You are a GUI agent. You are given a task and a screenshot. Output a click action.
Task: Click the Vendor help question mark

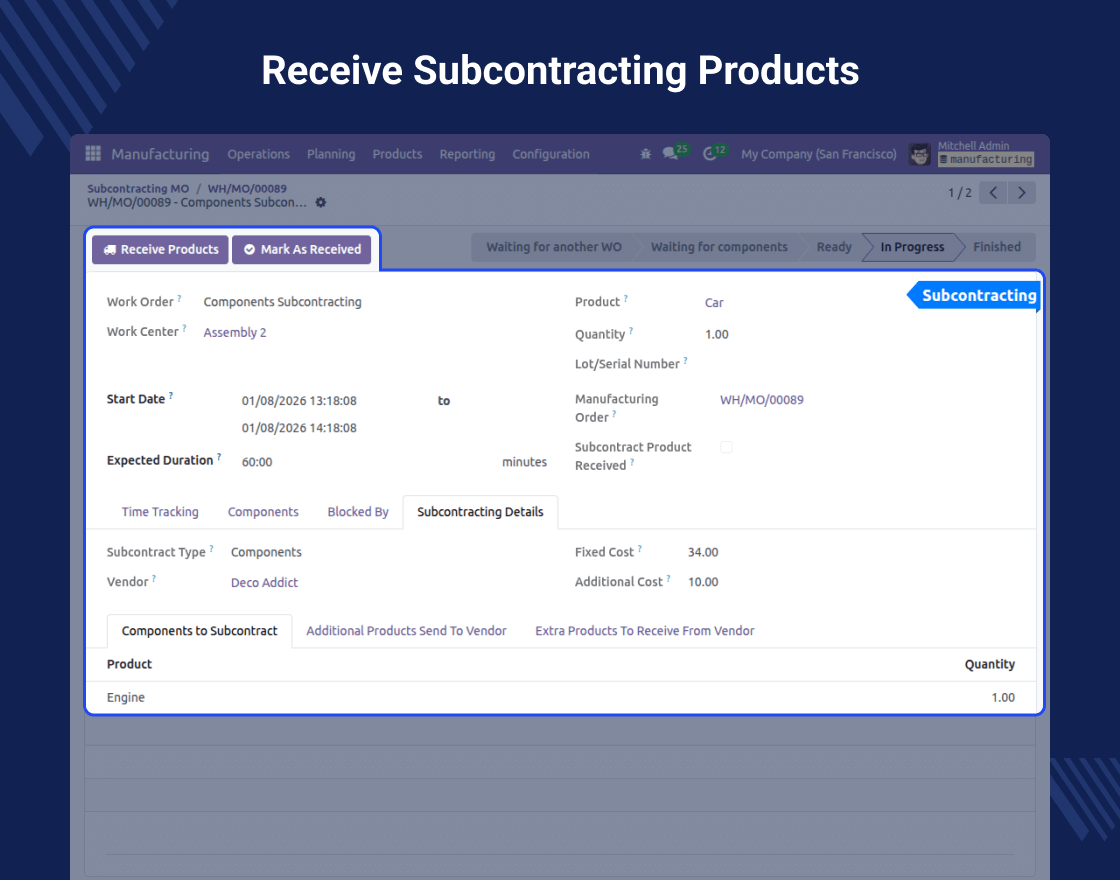154,579
